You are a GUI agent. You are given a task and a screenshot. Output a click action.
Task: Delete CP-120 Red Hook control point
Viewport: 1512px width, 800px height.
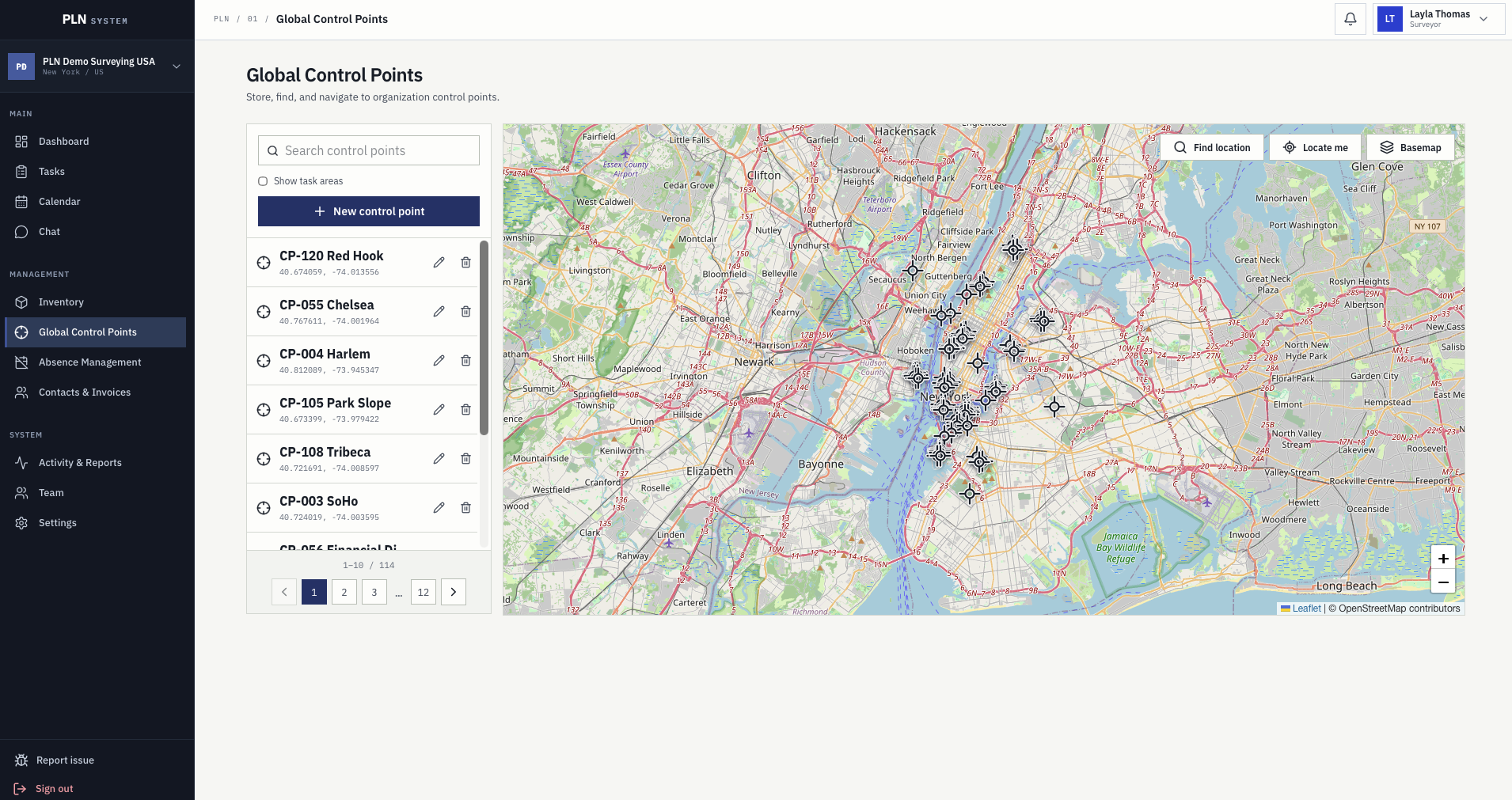[465, 263]
